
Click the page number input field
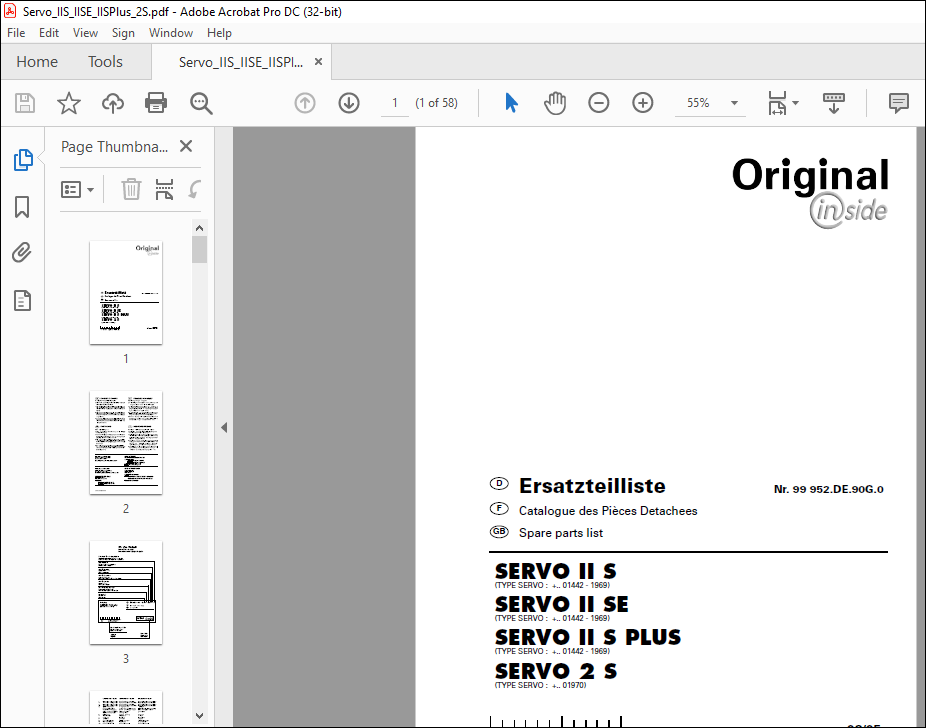tap(394, 103)
